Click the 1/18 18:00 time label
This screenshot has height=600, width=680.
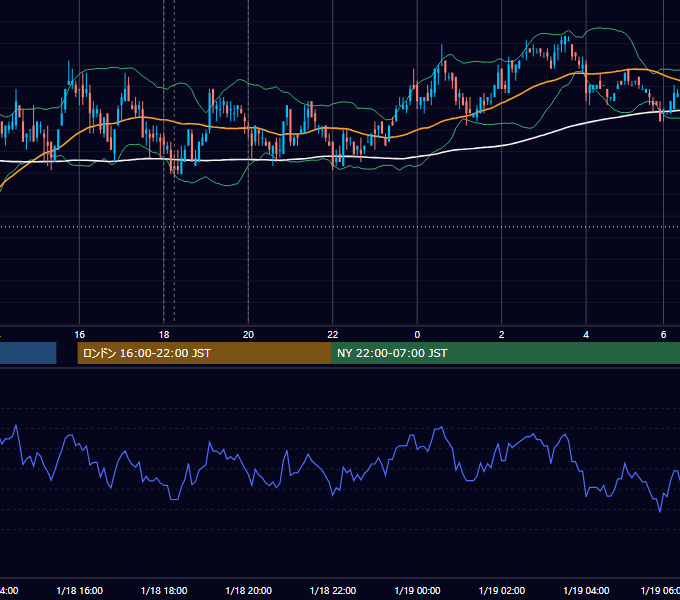(x=164, y=590)
